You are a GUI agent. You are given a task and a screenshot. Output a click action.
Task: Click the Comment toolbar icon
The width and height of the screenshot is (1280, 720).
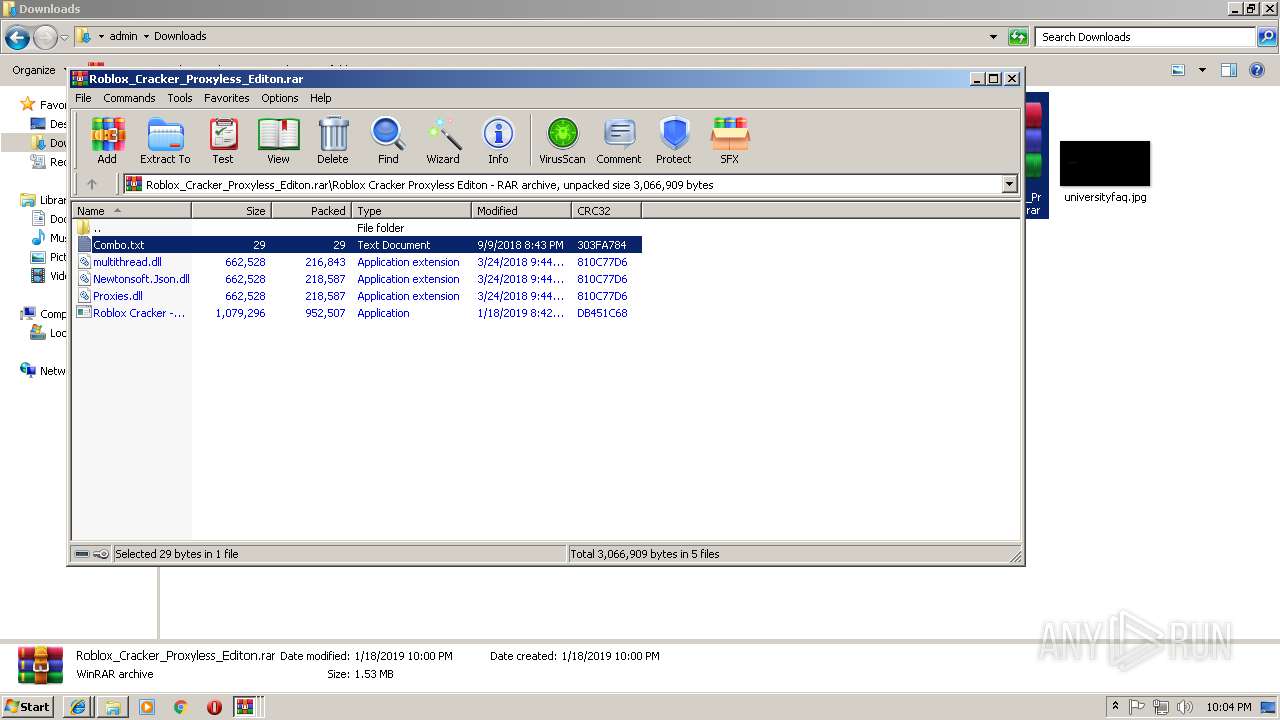click(619, 141)
